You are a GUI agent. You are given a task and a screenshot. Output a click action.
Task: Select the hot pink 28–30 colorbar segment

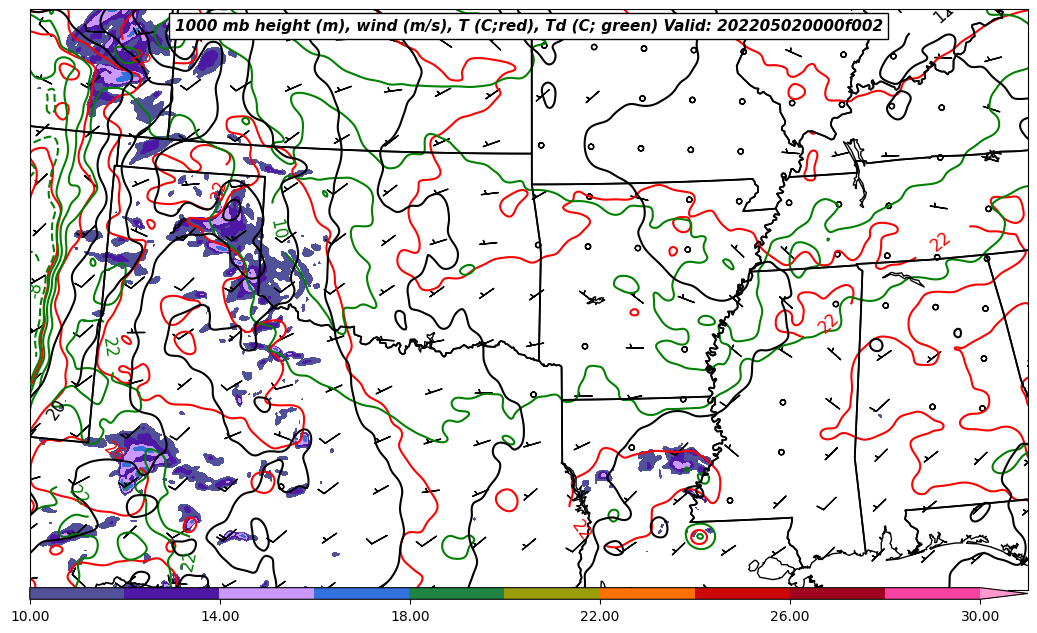932,593
